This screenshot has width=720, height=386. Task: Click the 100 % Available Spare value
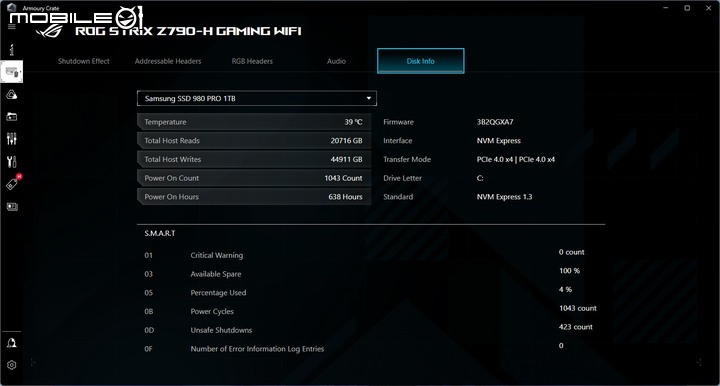(569, 271)
